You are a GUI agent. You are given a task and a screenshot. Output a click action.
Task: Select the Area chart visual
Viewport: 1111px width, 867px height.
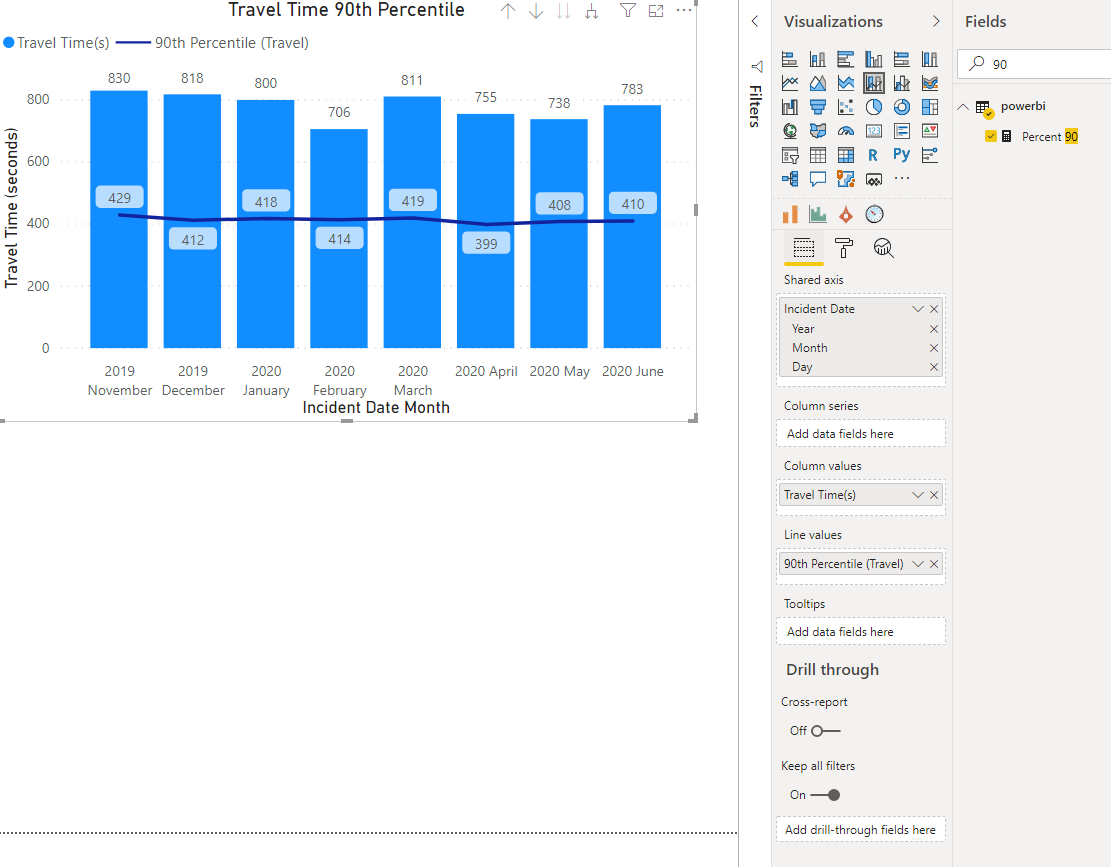point(818,84)
